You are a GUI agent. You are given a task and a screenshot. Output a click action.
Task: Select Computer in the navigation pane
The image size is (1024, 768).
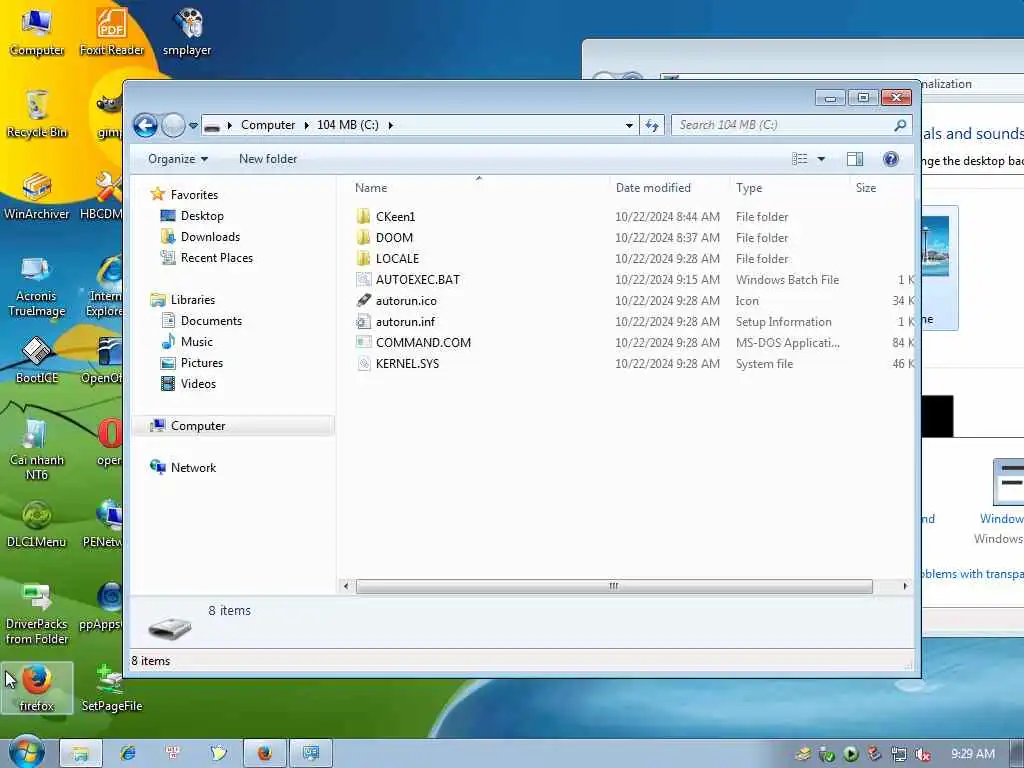[198, 426]
